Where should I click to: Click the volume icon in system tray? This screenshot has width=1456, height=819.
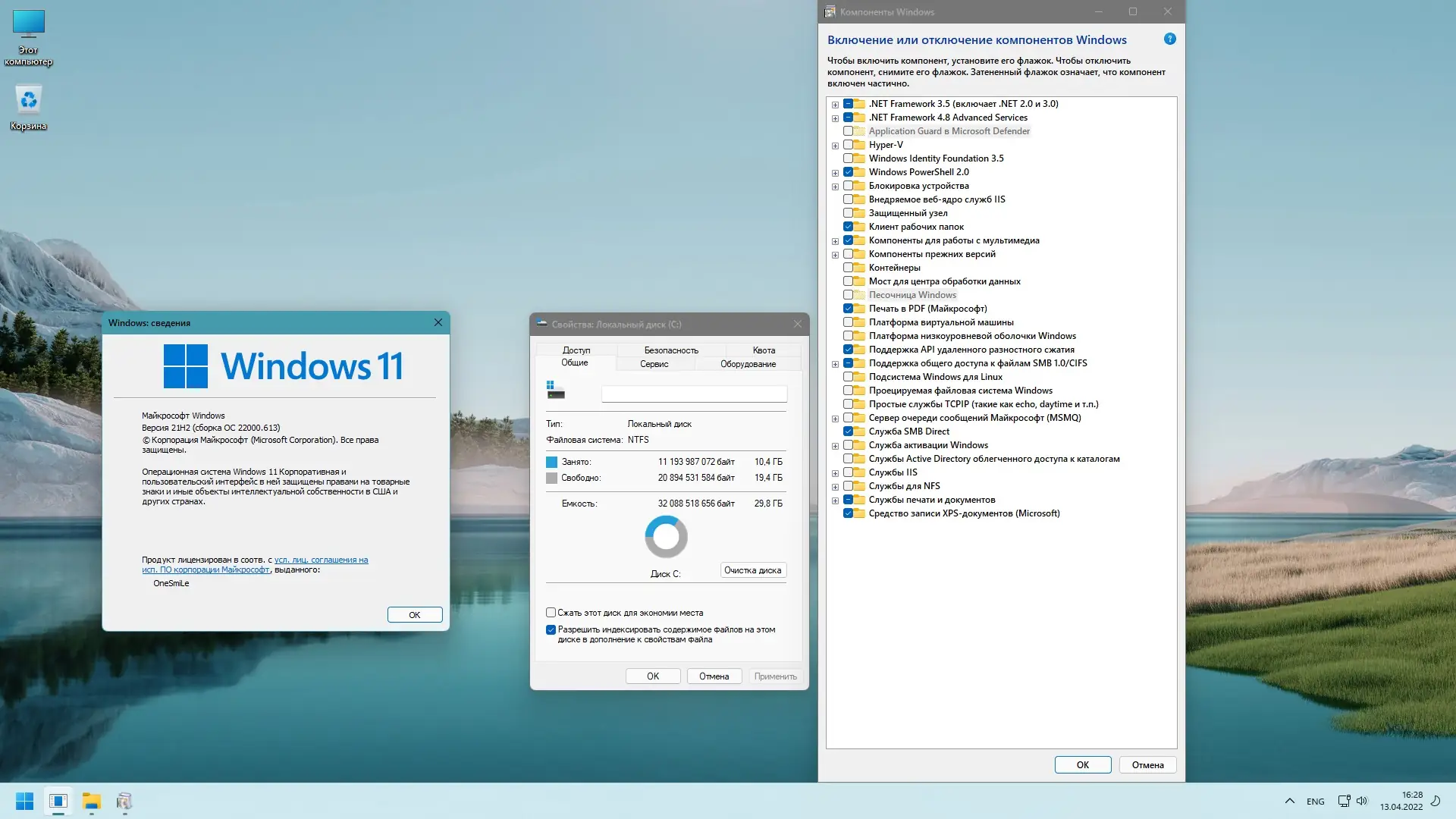[1362, 801]
